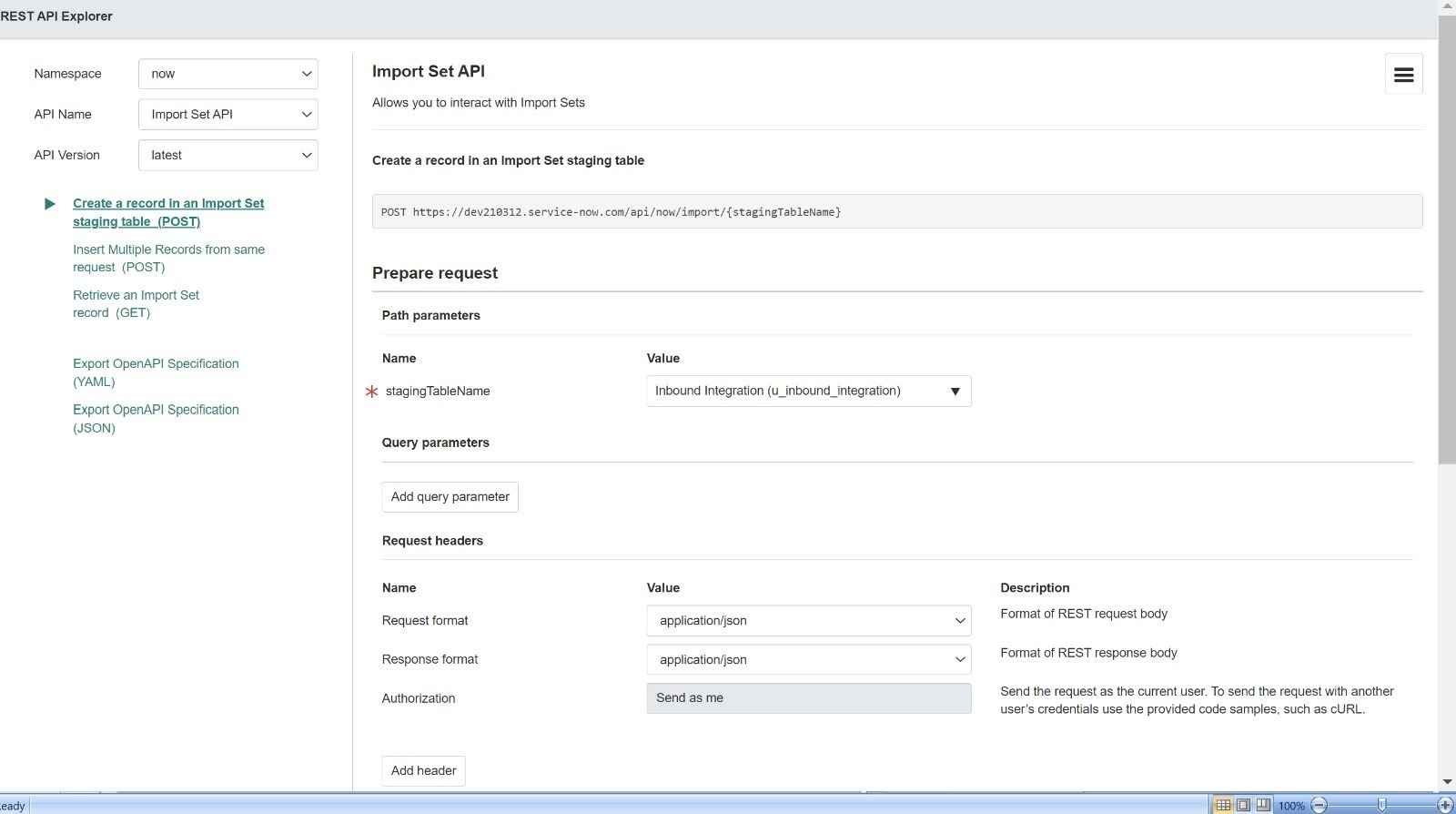Open the stagingTableName value dropdown
This screenshot has height=814, width=1456.
pos(808,392)
